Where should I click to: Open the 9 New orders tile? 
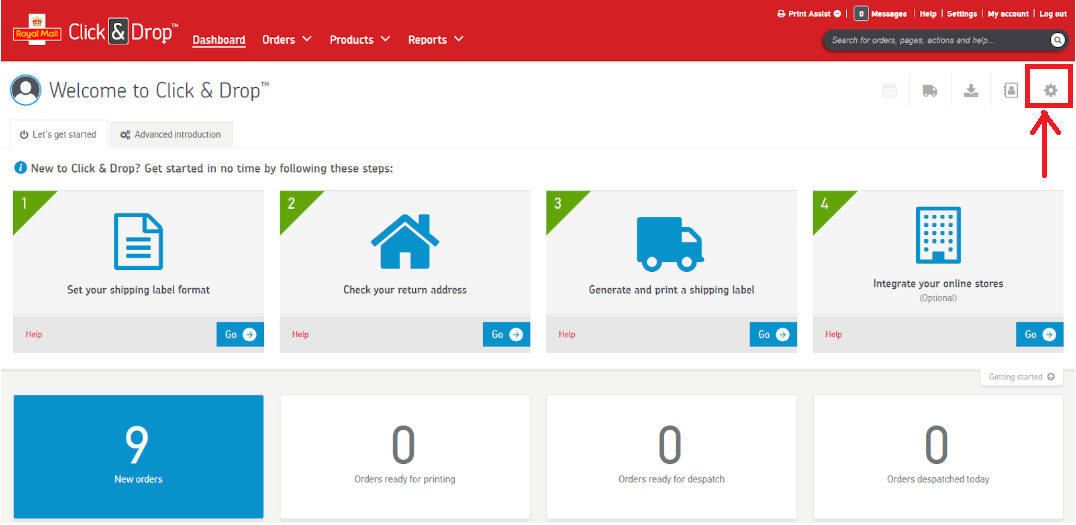tap(139, 456)
